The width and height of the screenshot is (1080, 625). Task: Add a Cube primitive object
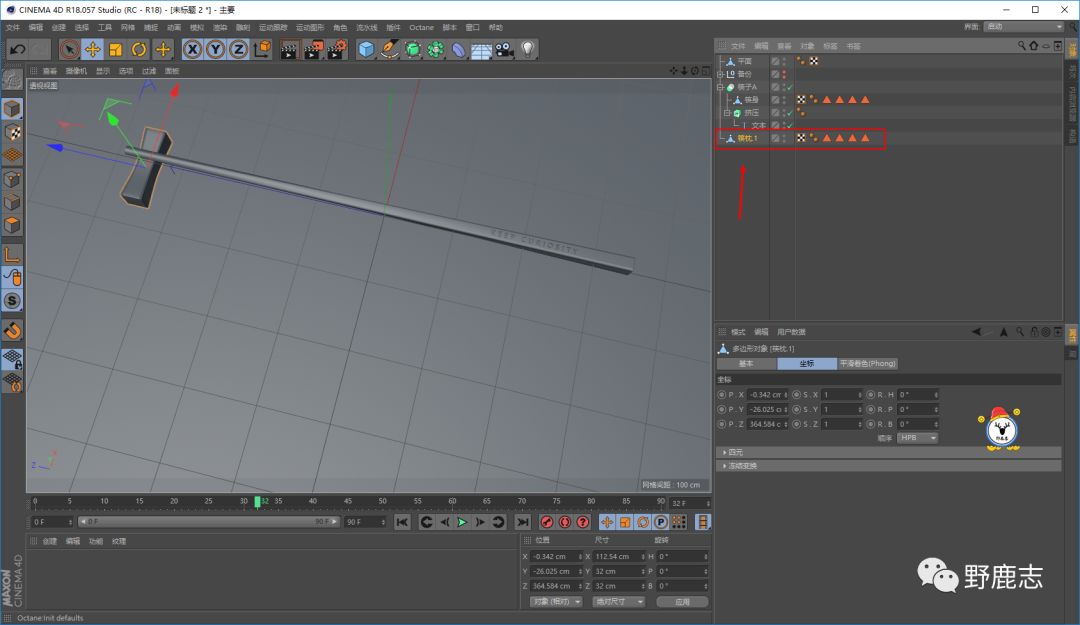click(366, 49)
